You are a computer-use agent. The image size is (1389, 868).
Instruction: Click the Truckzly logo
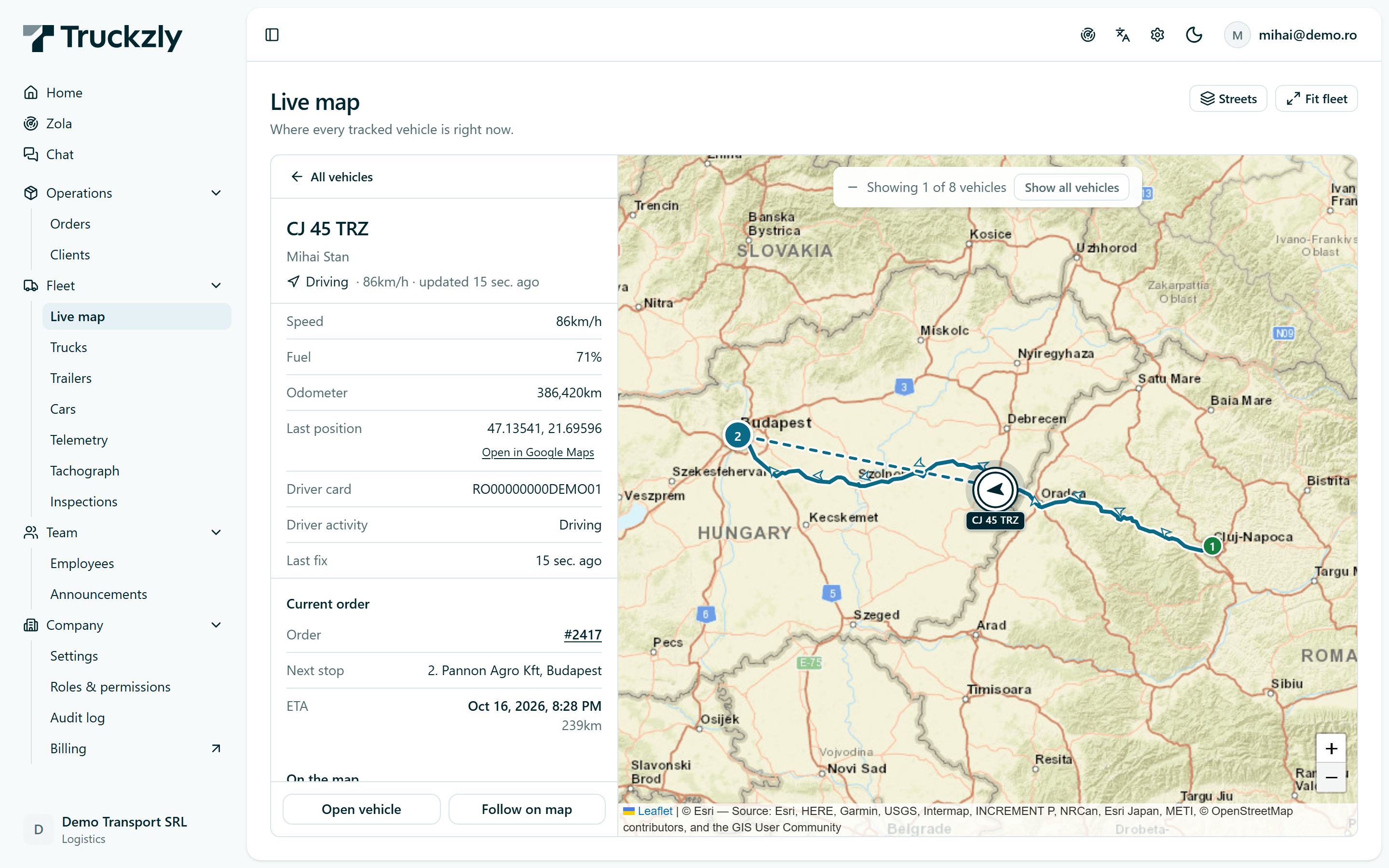pos(102,38)
